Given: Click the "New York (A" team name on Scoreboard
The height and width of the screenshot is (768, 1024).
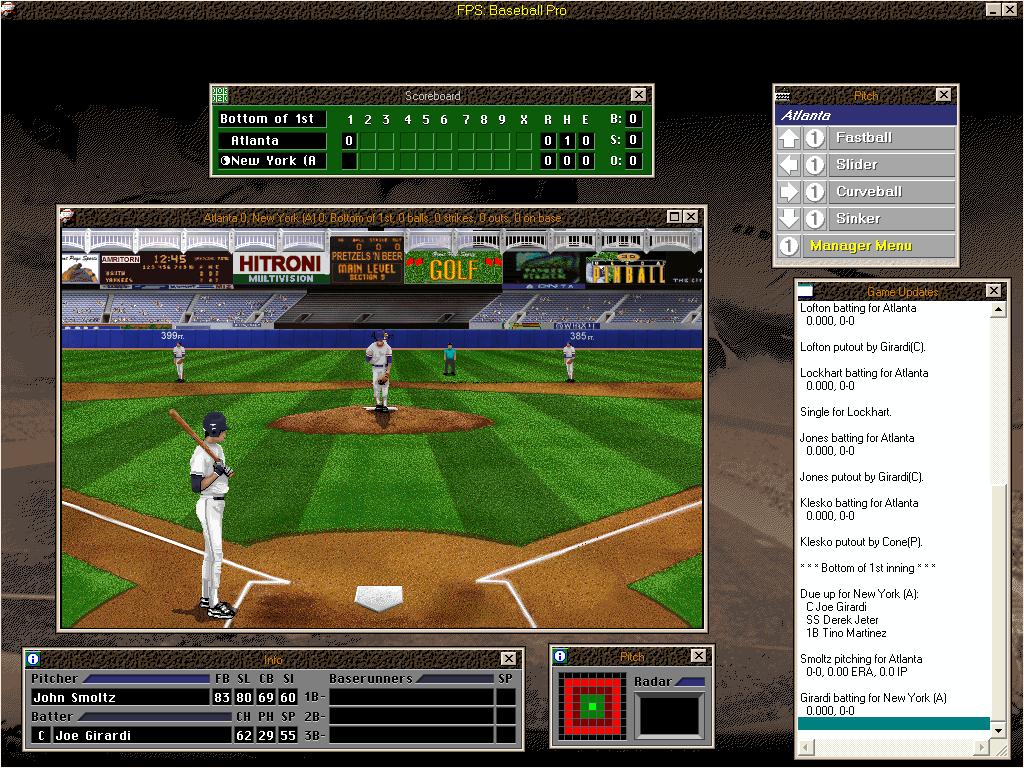Looking at the screenshot, I should pos(274,161).
